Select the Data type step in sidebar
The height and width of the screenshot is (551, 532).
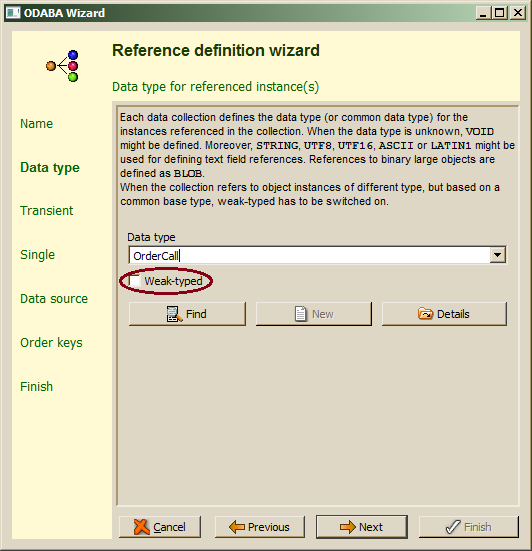click(50, 168)
